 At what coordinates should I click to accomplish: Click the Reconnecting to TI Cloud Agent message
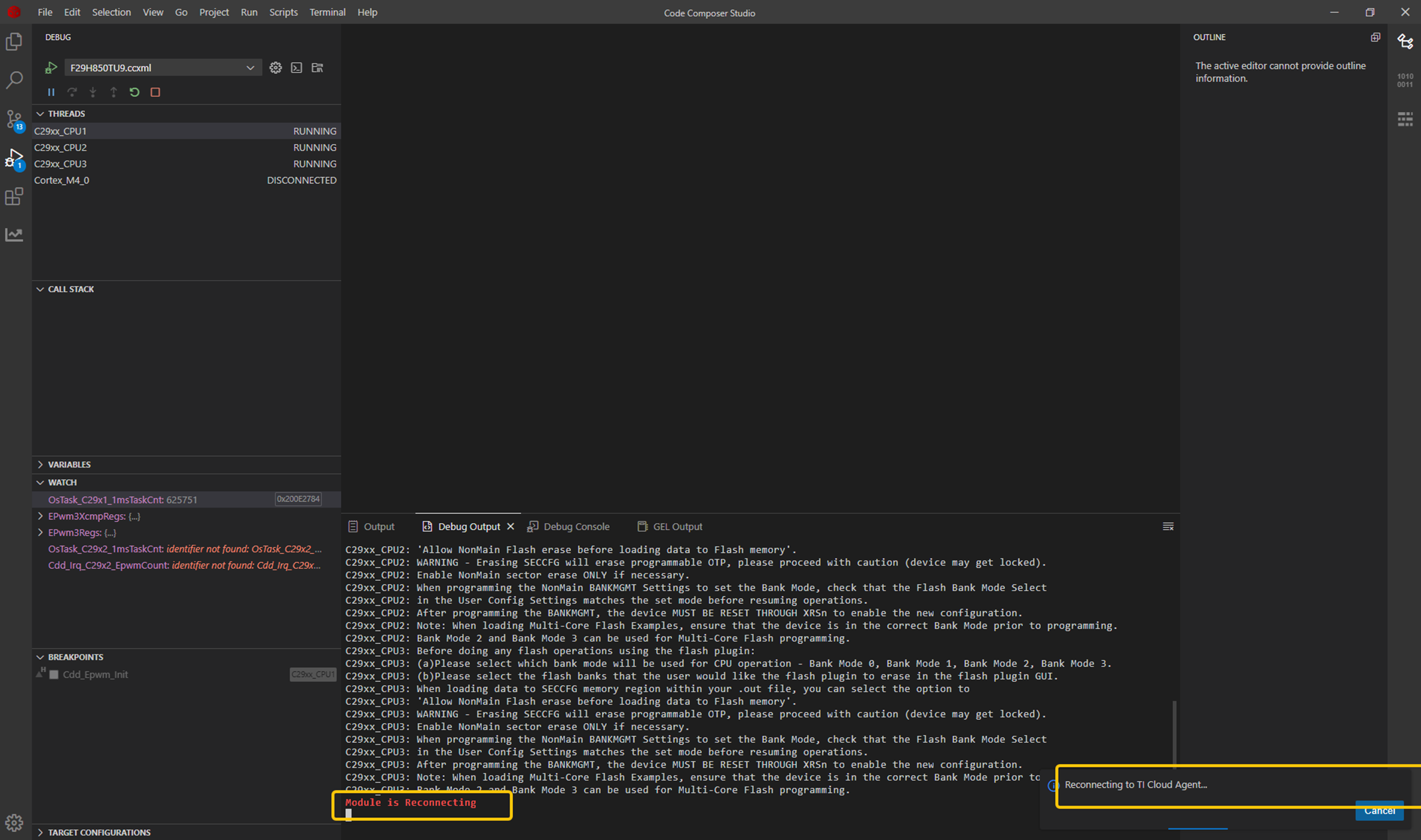1136,785
